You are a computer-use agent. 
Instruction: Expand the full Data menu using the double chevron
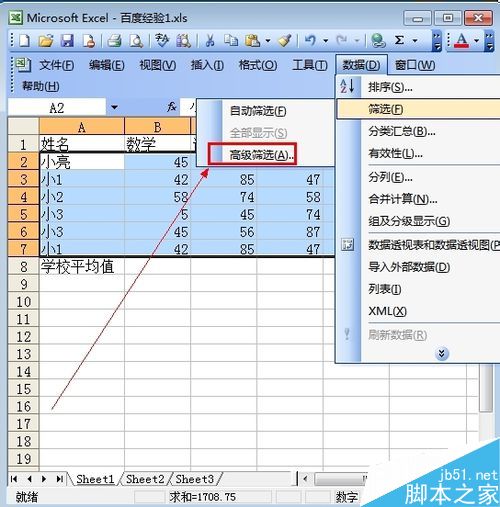[442, 353]
